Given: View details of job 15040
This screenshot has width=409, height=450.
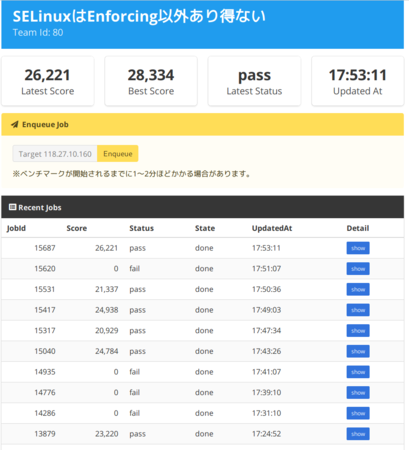Looking at the screenshot, I should click(358, 351).
